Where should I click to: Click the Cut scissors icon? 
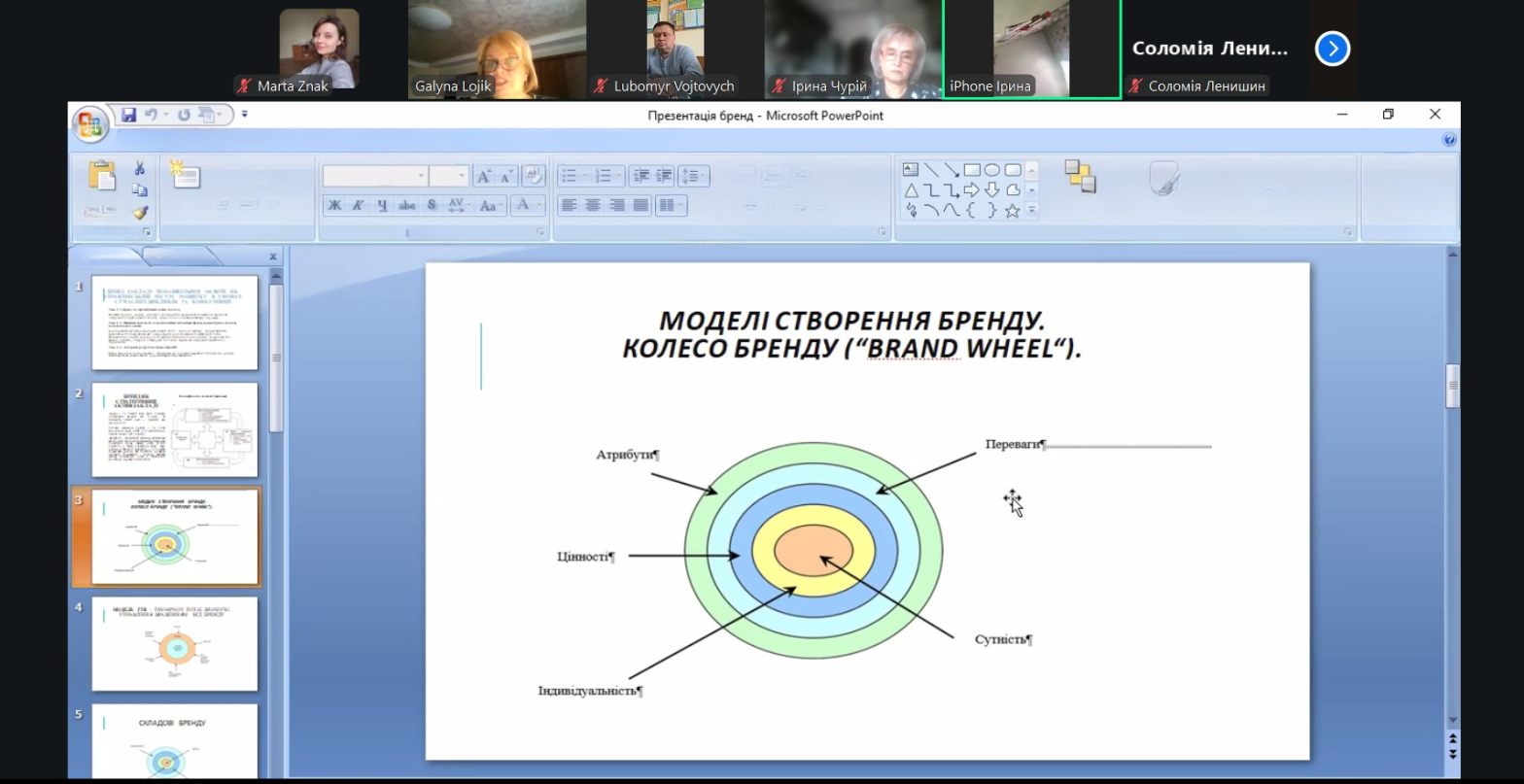[x=140, y=169]
